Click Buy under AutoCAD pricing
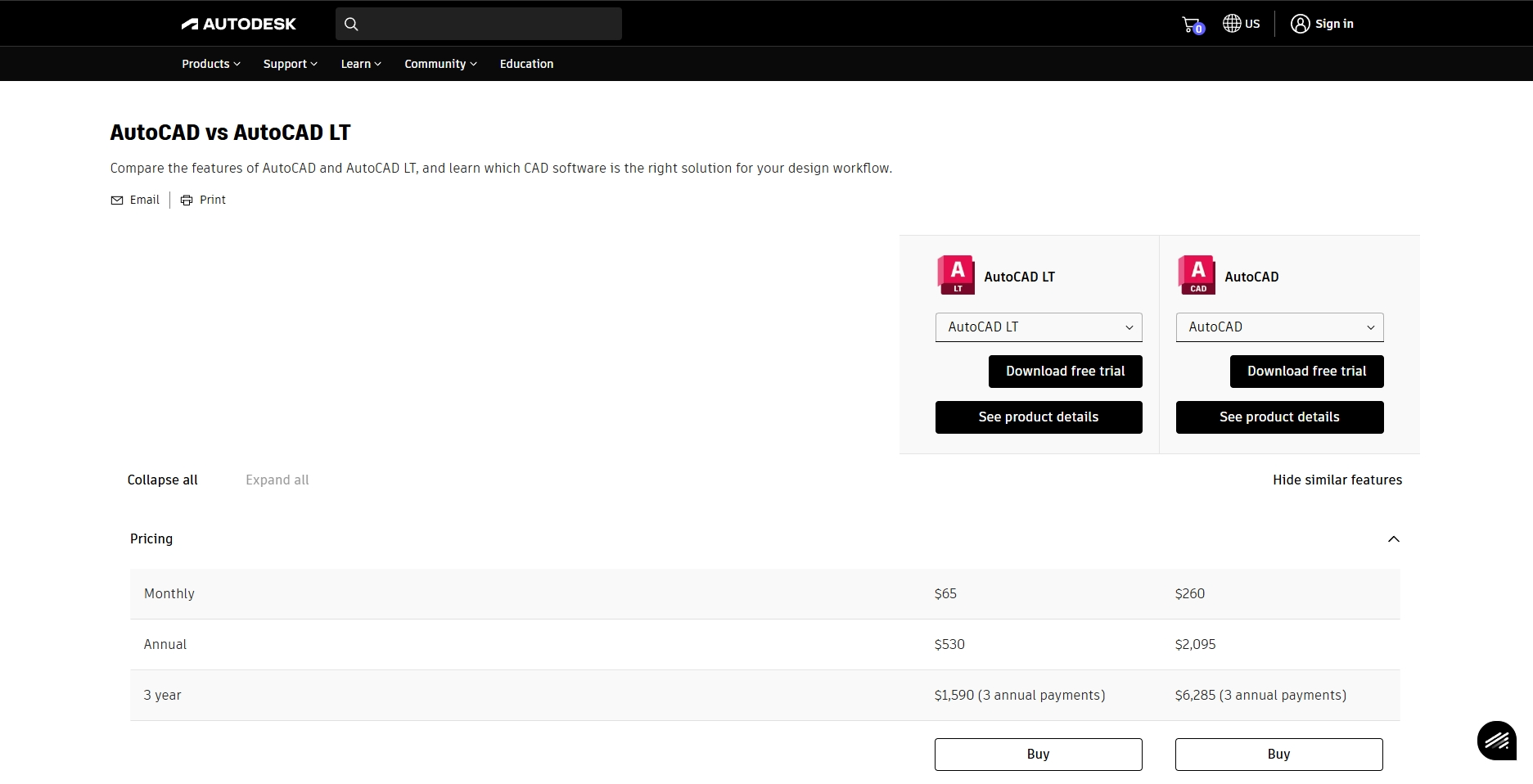 coord(1278,755)
